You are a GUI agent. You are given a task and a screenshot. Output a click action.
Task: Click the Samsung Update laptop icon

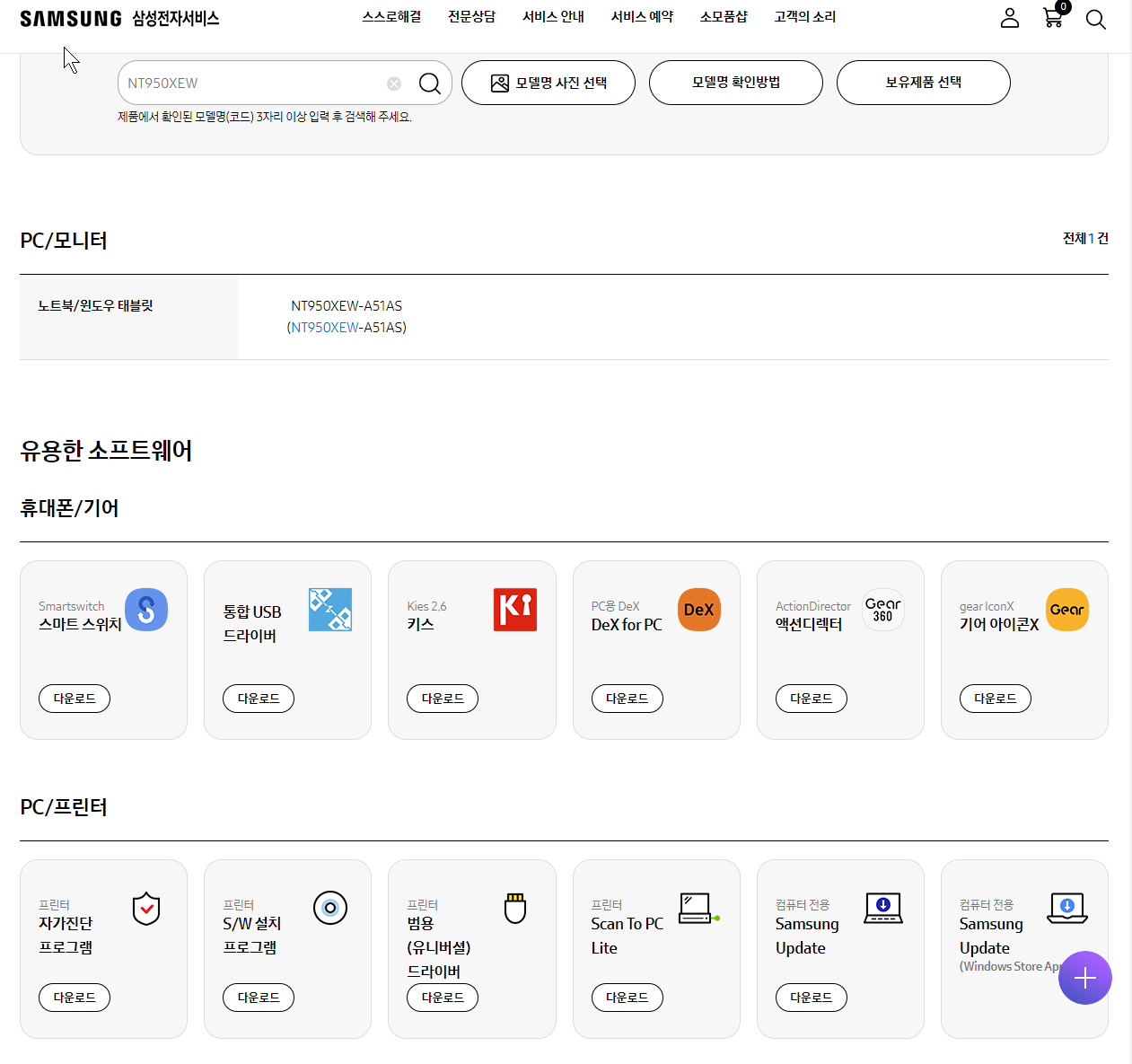(883, 908)
